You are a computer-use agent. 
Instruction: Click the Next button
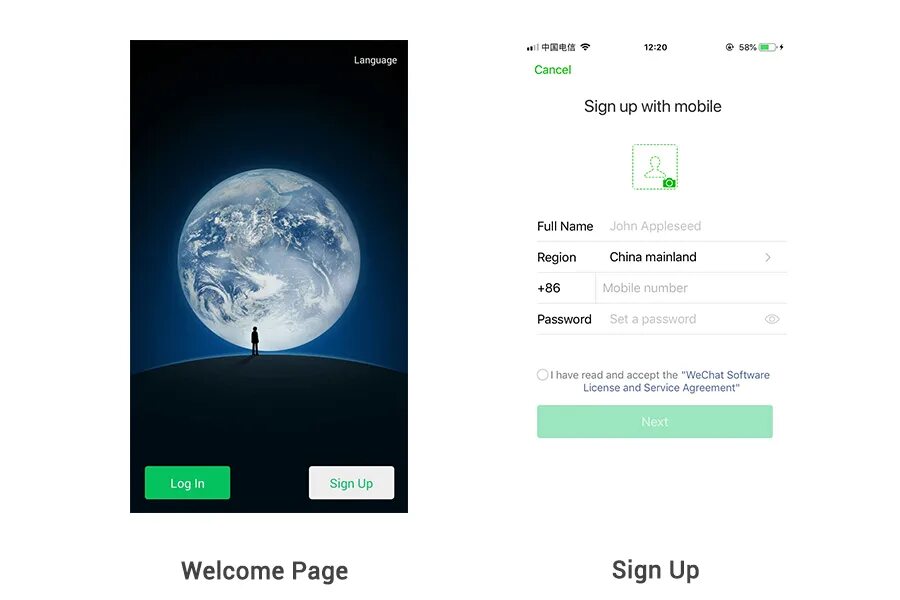655,421
